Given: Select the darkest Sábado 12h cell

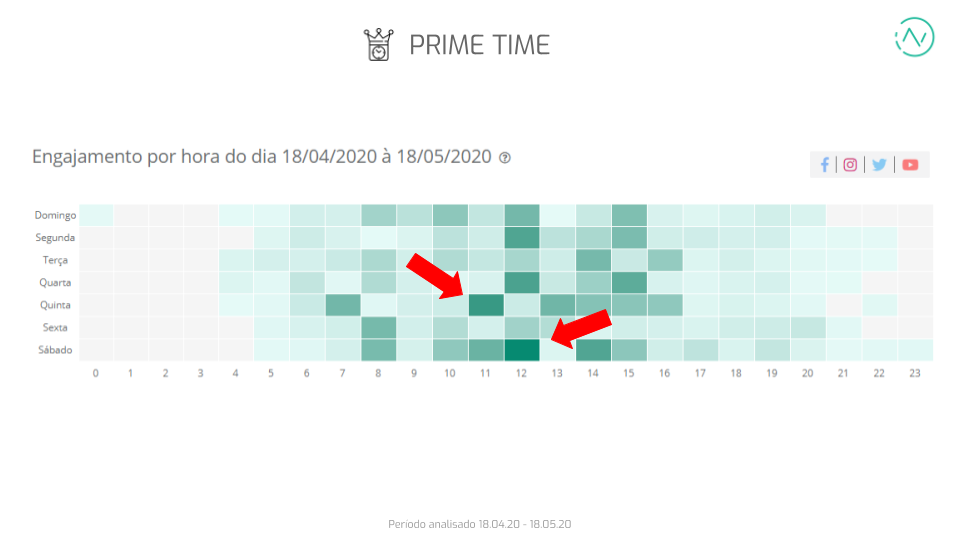Looking at the screenshot, I should click(522, 350).
